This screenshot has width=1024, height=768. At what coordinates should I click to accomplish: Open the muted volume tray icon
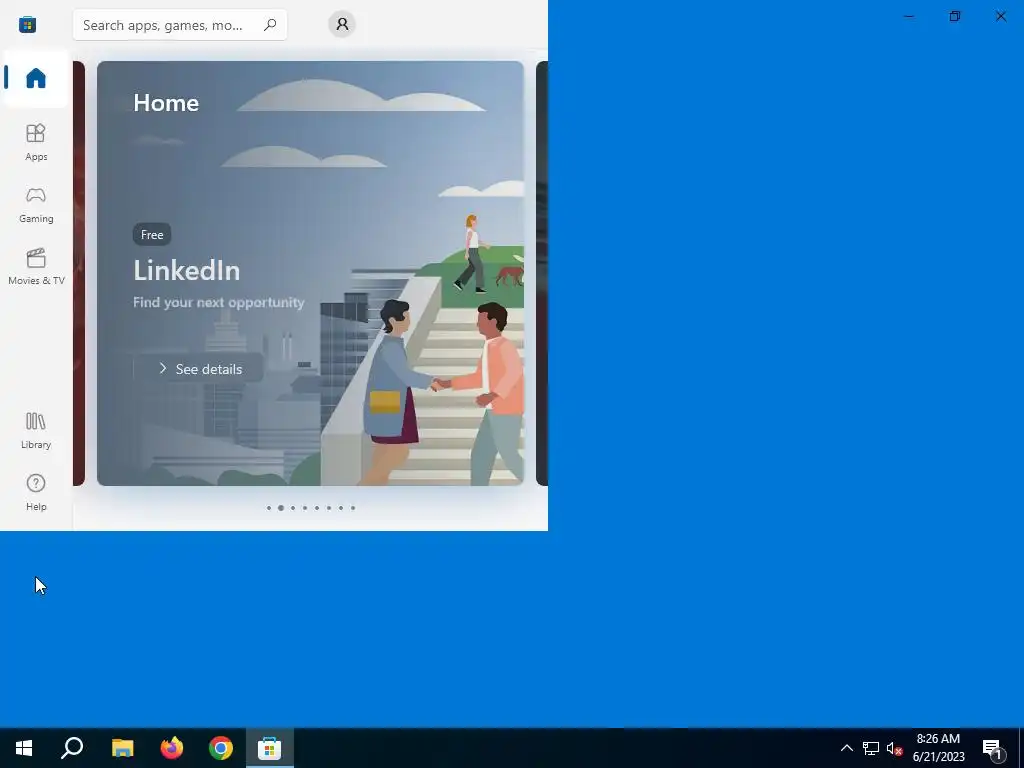pyautogui.click(x=895, y=748)
